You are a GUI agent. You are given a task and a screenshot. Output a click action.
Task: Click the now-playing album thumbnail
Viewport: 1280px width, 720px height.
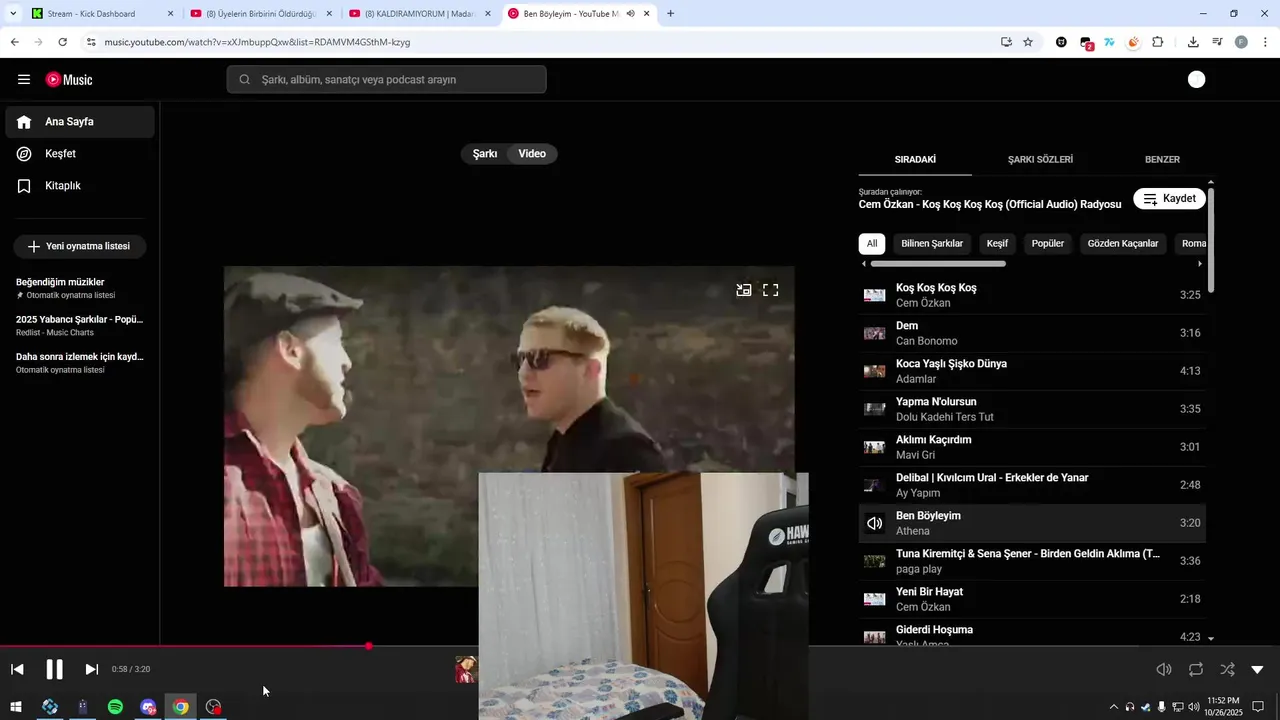click(x=466, y=669)
